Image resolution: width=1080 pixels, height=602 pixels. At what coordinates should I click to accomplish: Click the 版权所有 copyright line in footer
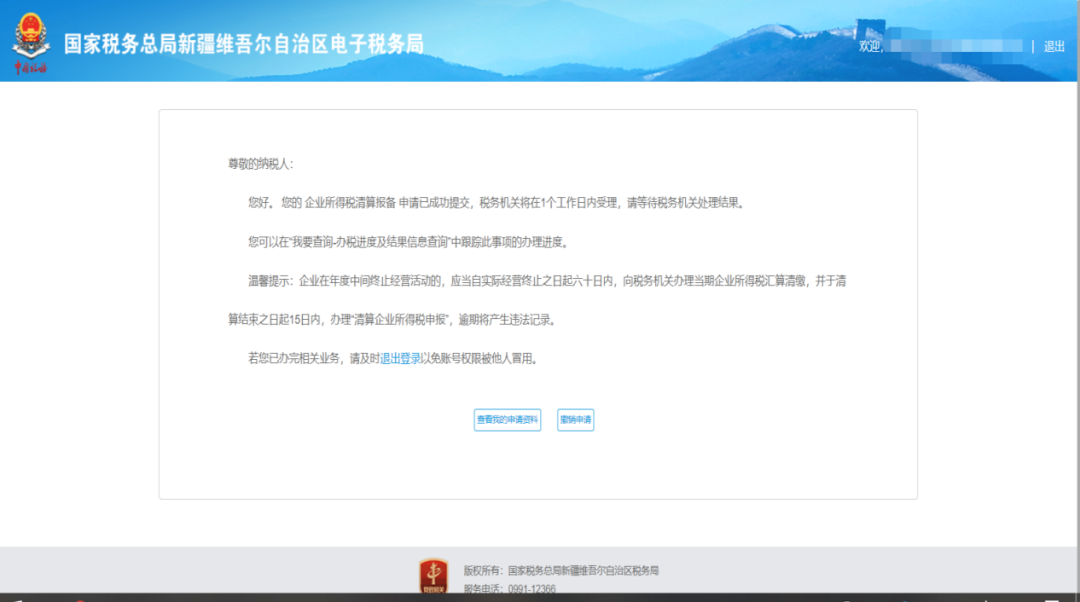click(x=561, y=570)
